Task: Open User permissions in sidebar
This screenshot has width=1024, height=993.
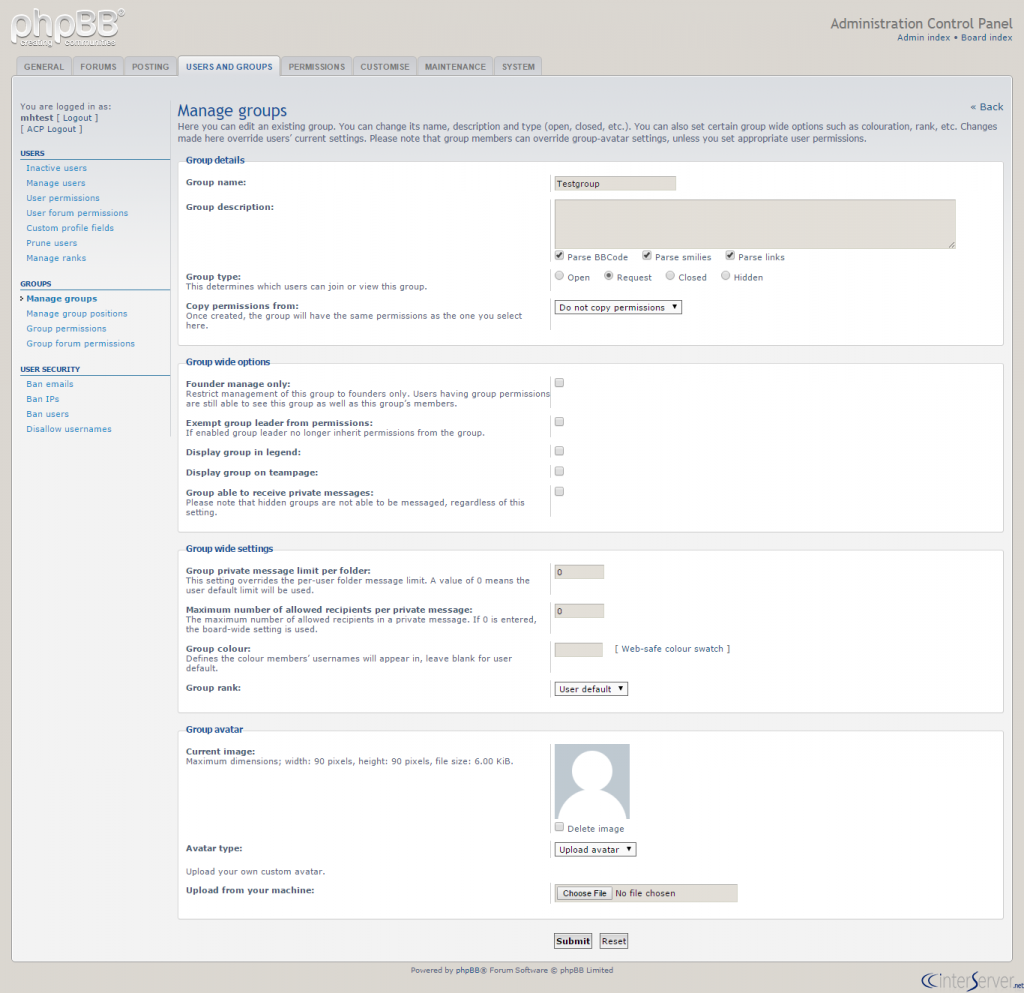Action: [63, 198]
